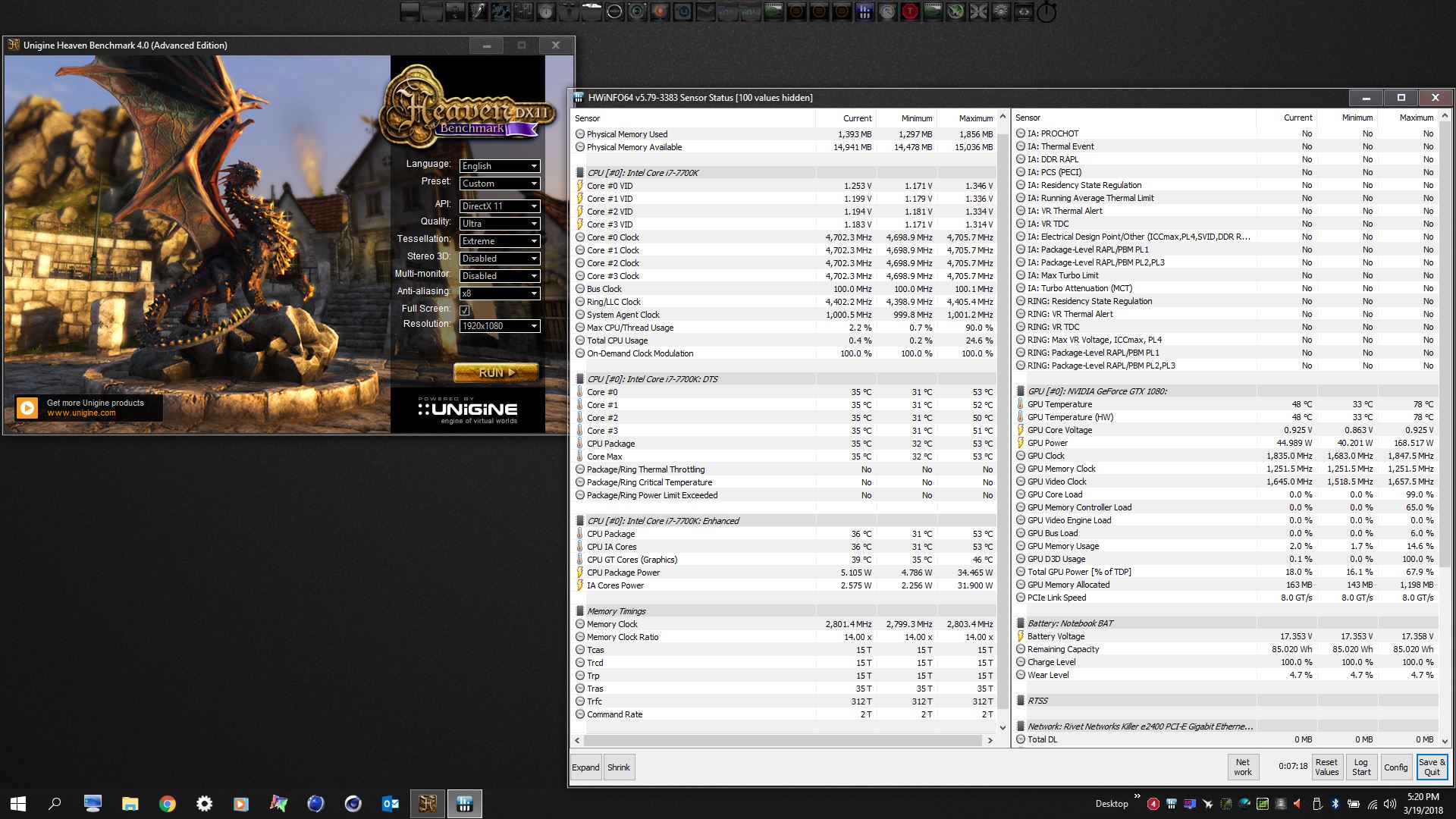The width and height of the screenshot is (1456, 819).
Task: Open the Anti-aliasing dropdown showing x8
Action: [x=500, y=293]
